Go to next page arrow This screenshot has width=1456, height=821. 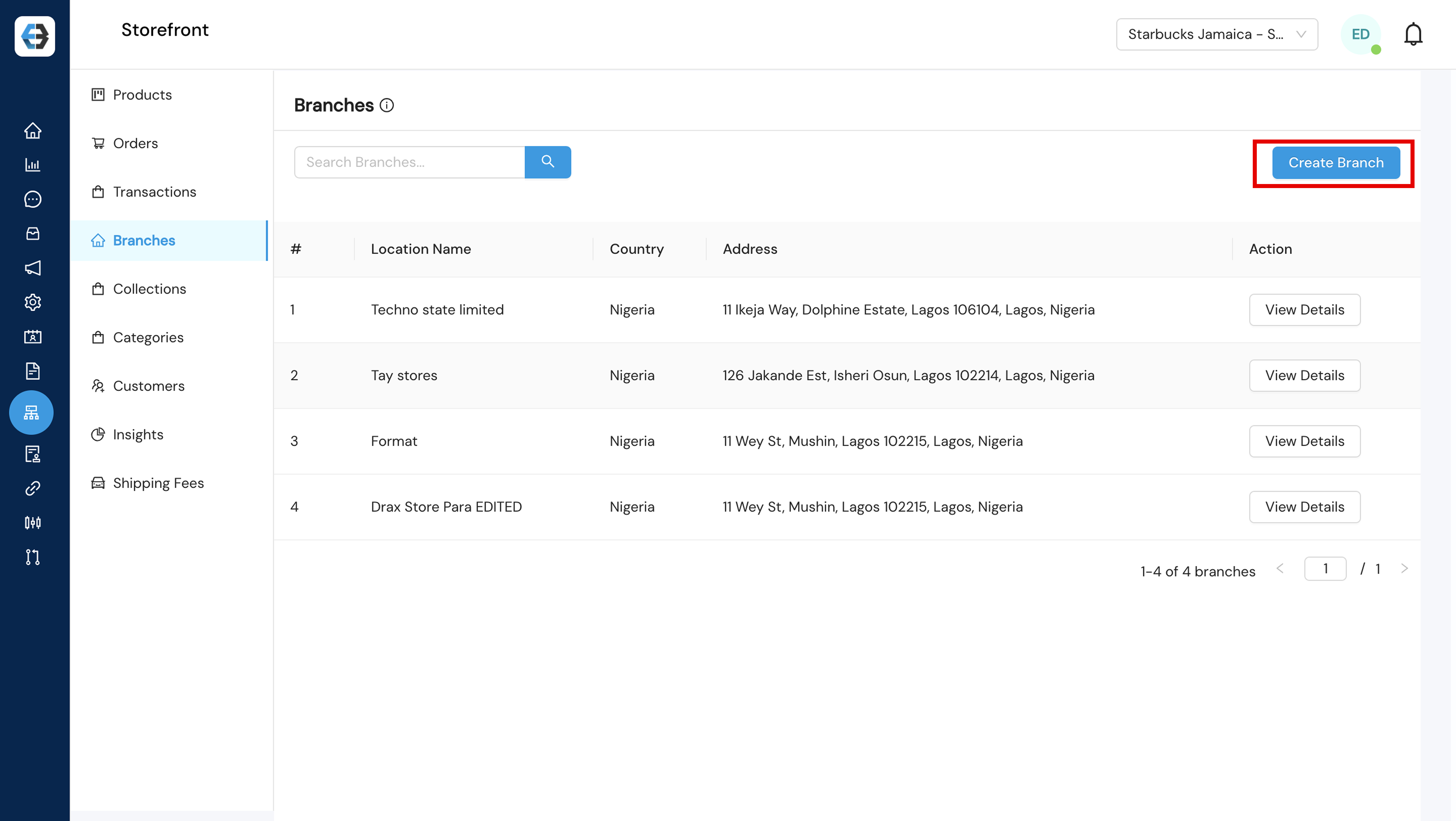tap(1404, 568)
